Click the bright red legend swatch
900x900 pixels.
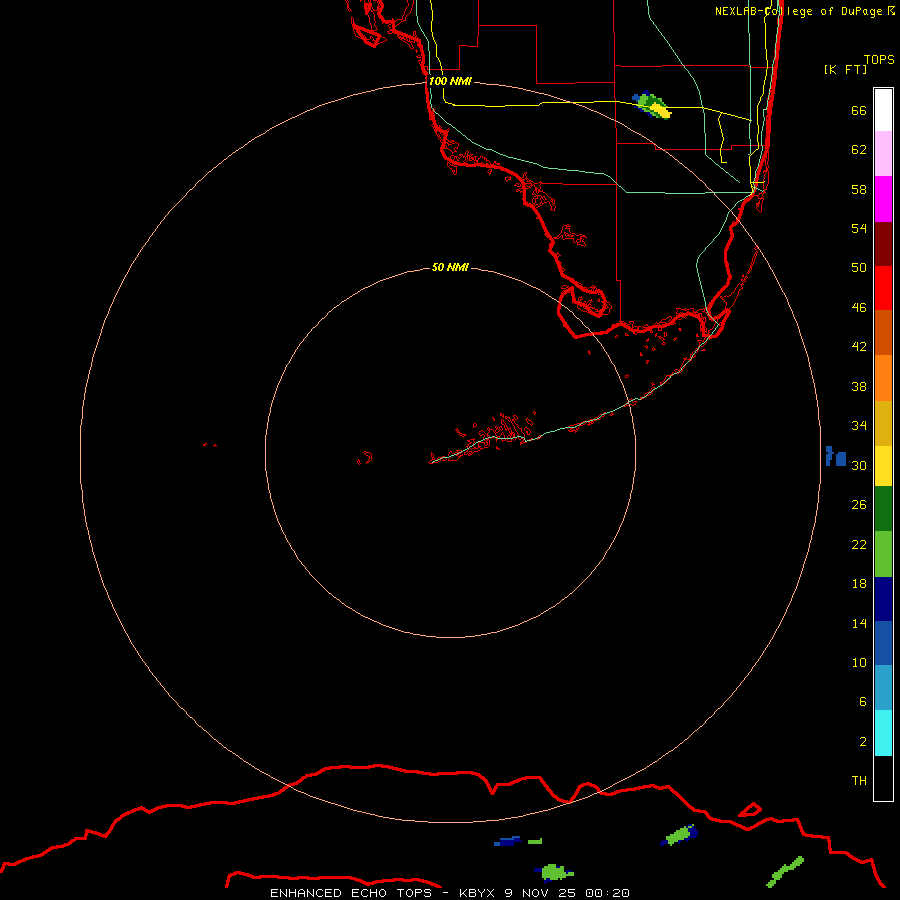[883, 288]
